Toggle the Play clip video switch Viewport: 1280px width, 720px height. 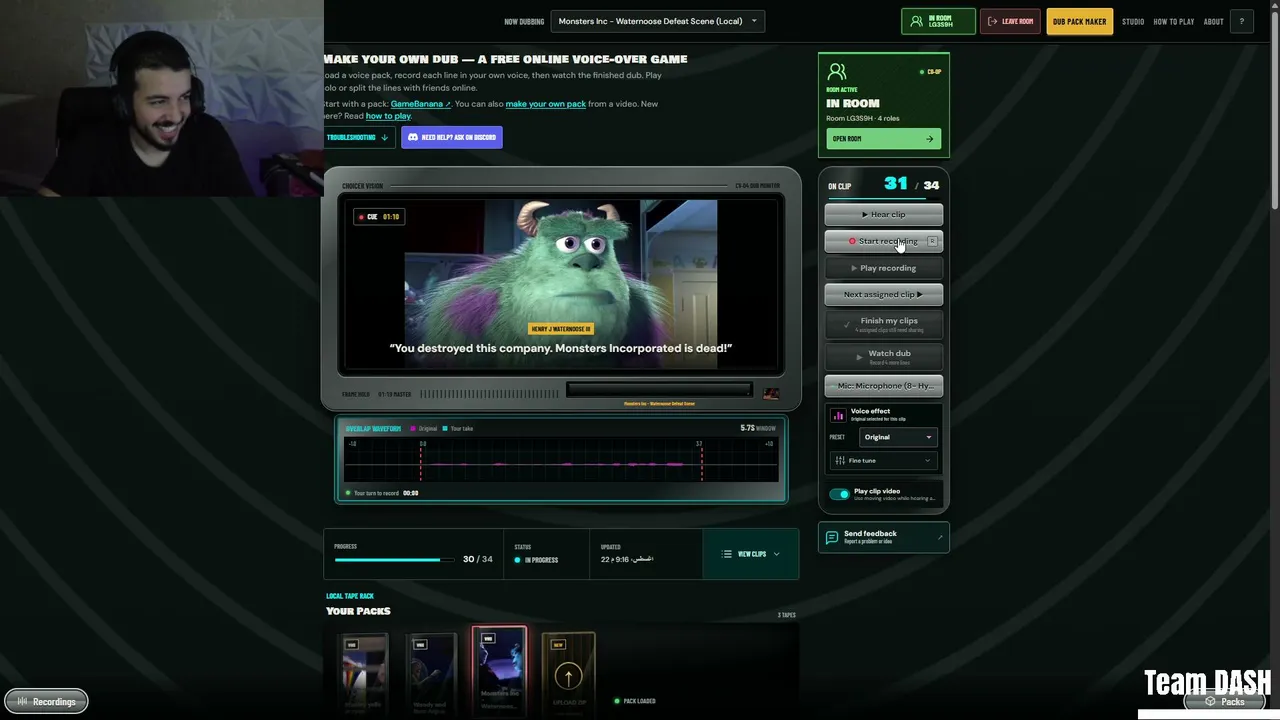[x=839, y=494]
